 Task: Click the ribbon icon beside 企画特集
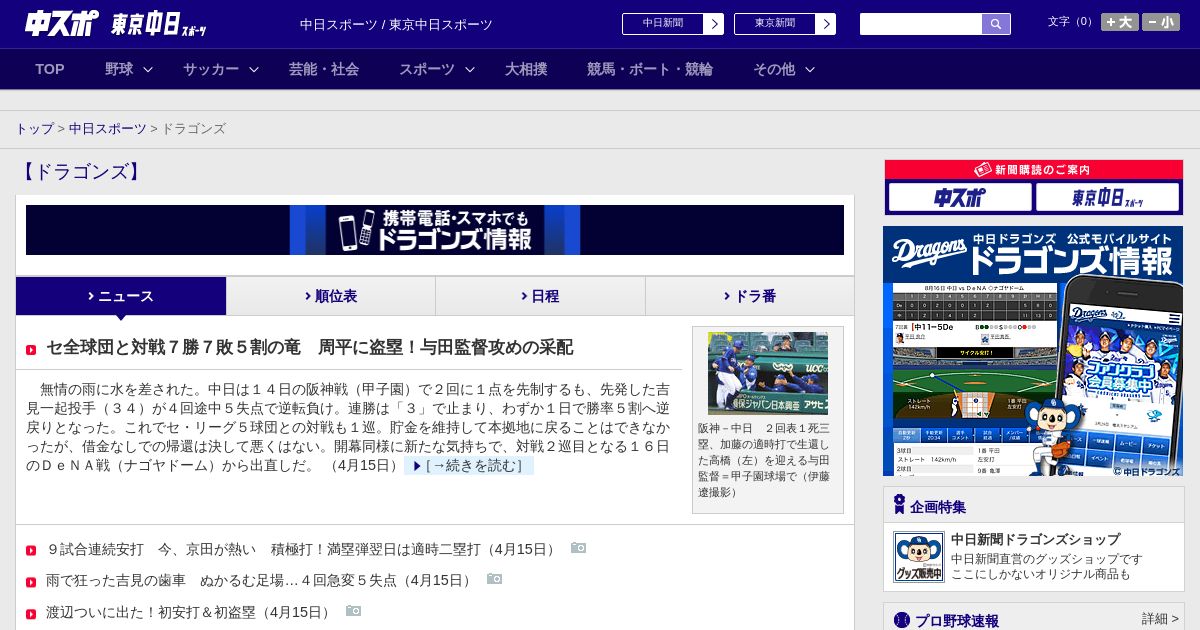(x=899, y=504)
